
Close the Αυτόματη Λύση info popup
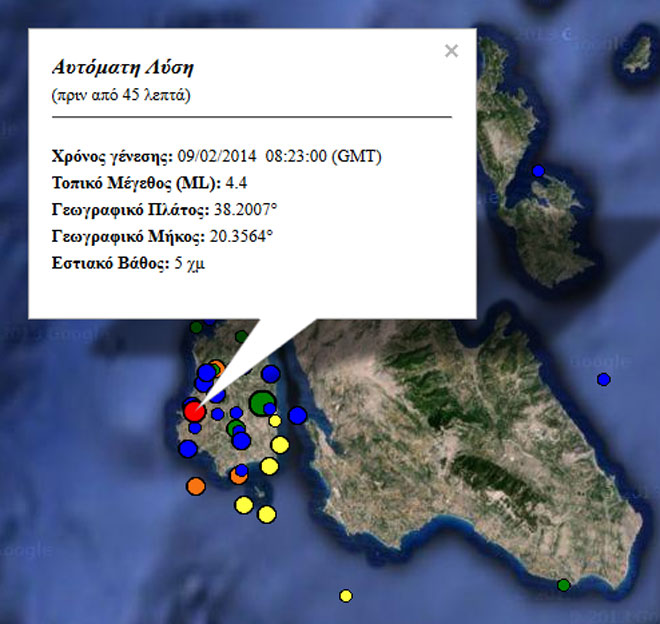[x=451, y=51]
